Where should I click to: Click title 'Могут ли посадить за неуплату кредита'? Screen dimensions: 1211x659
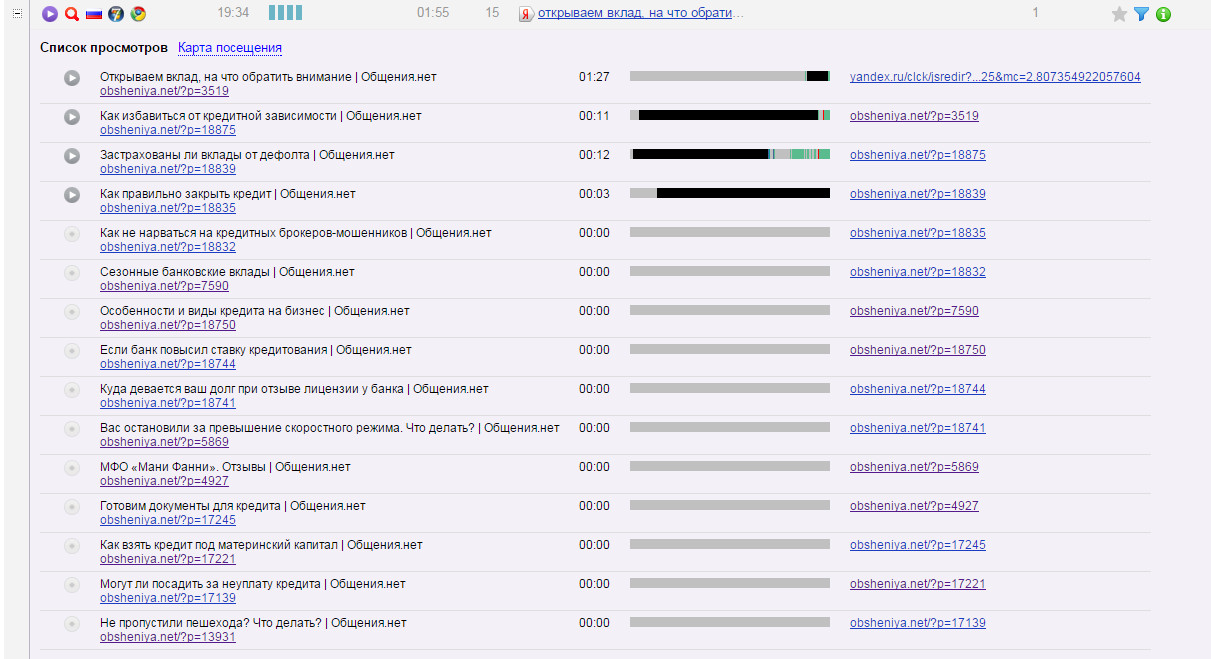point(211,584)
